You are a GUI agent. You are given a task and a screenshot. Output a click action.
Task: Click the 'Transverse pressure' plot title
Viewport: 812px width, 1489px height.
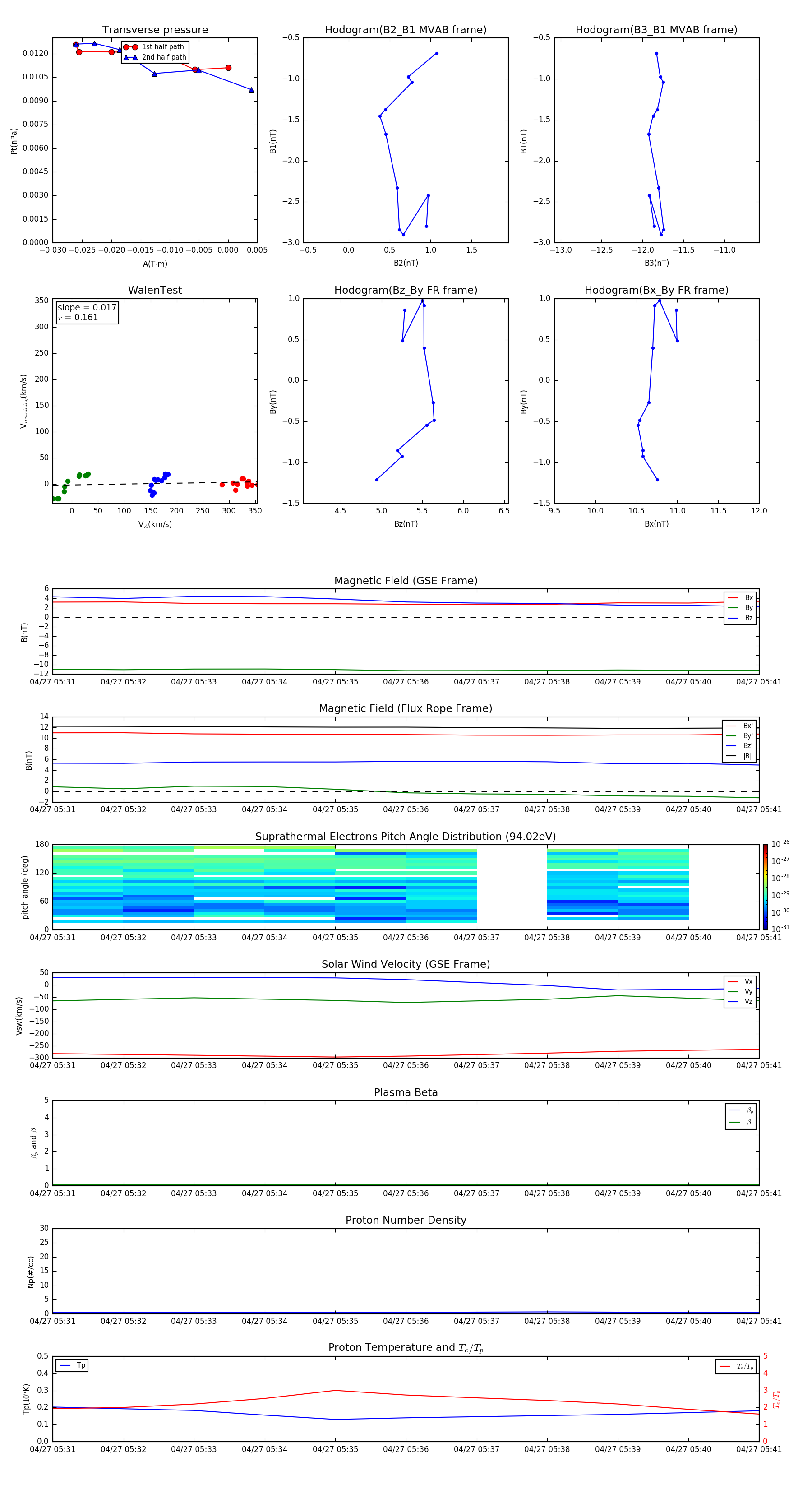[155, 30]
